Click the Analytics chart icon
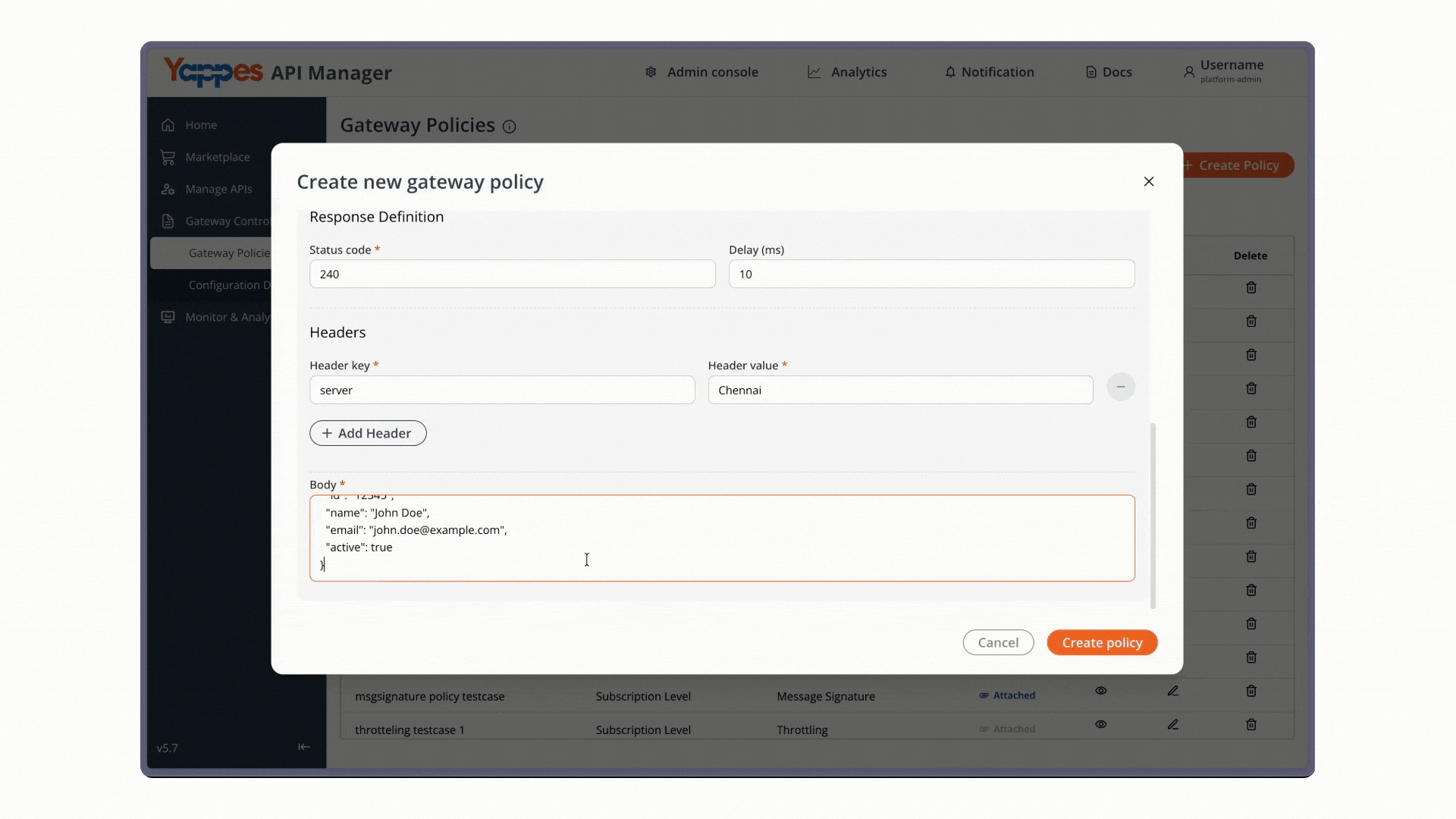 click(x=814, y=72)
